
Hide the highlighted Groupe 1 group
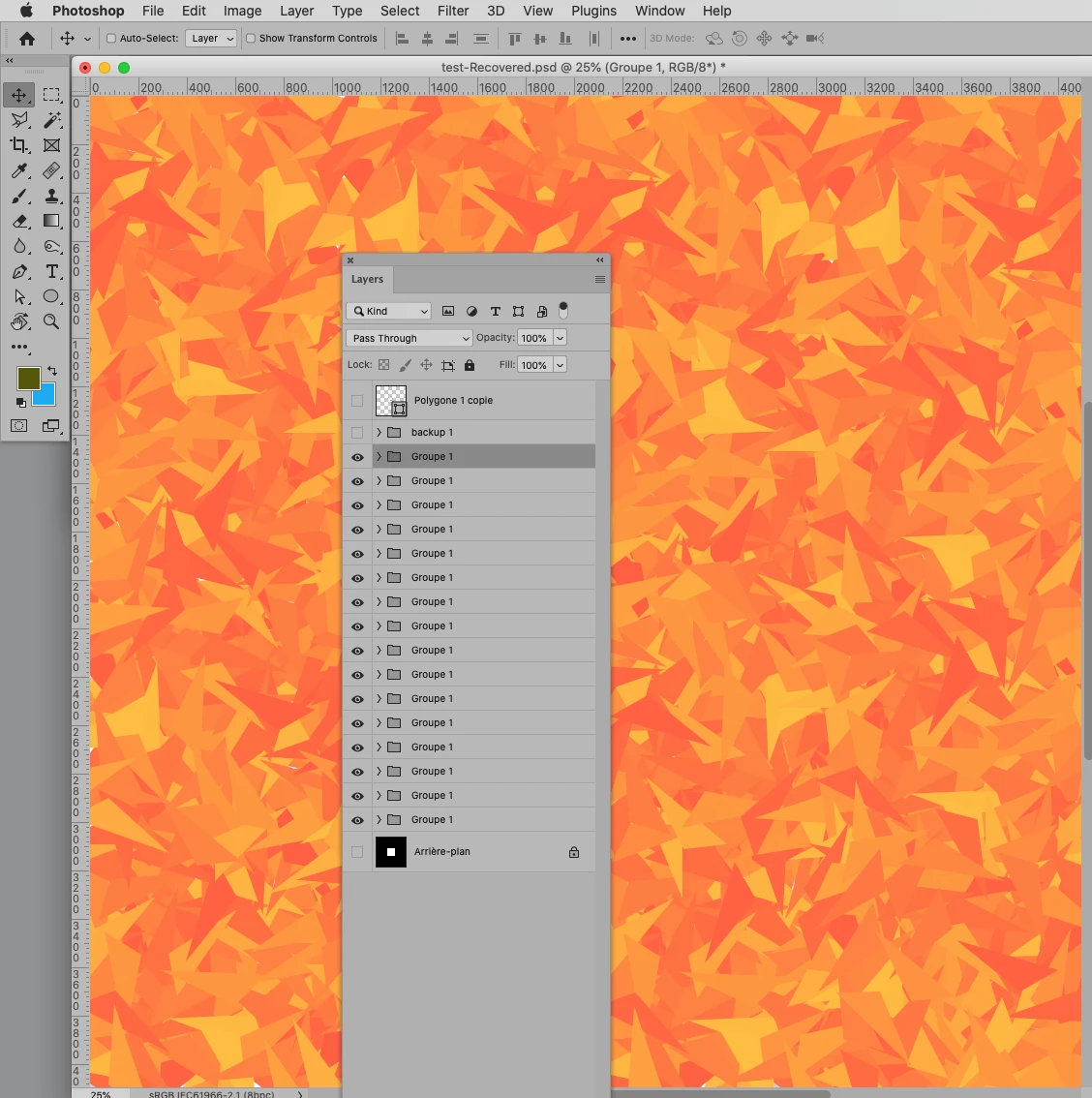357,457
